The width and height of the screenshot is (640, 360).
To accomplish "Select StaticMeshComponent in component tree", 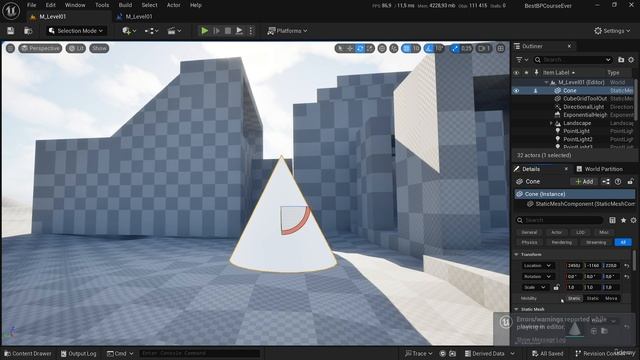I will pos(580,204).
